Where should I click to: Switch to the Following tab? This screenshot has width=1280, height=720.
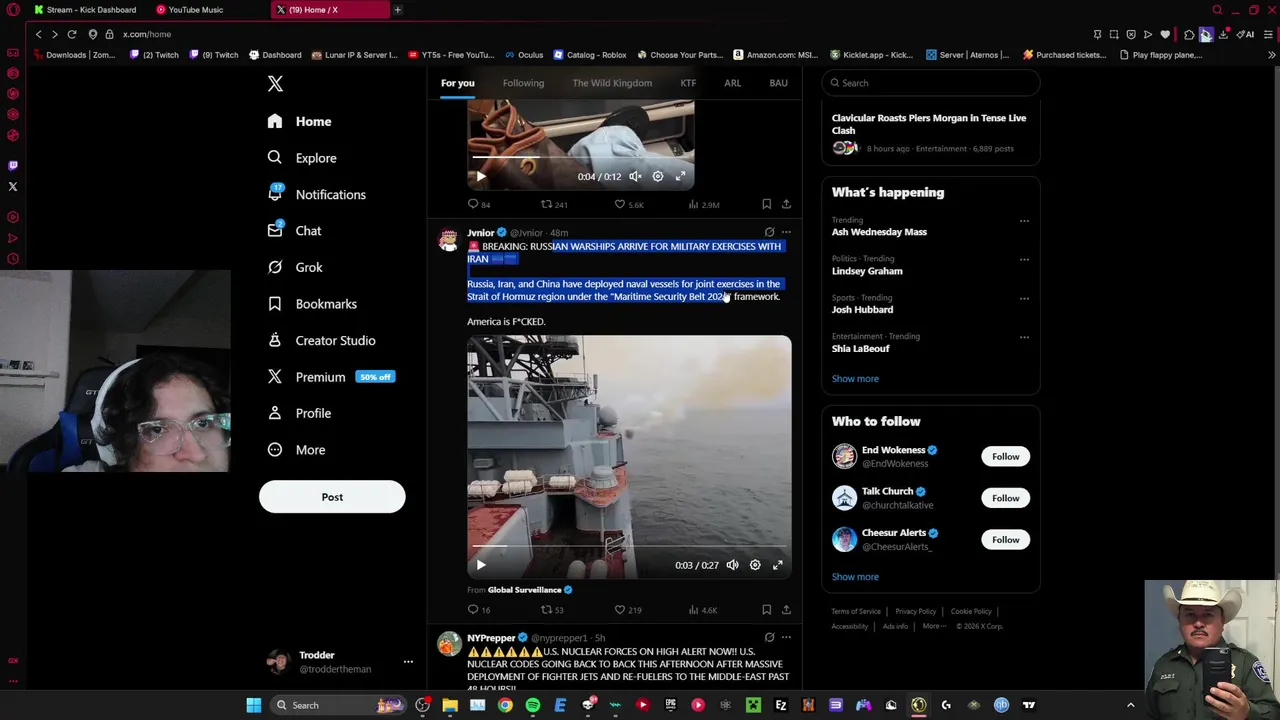(523, 83)
